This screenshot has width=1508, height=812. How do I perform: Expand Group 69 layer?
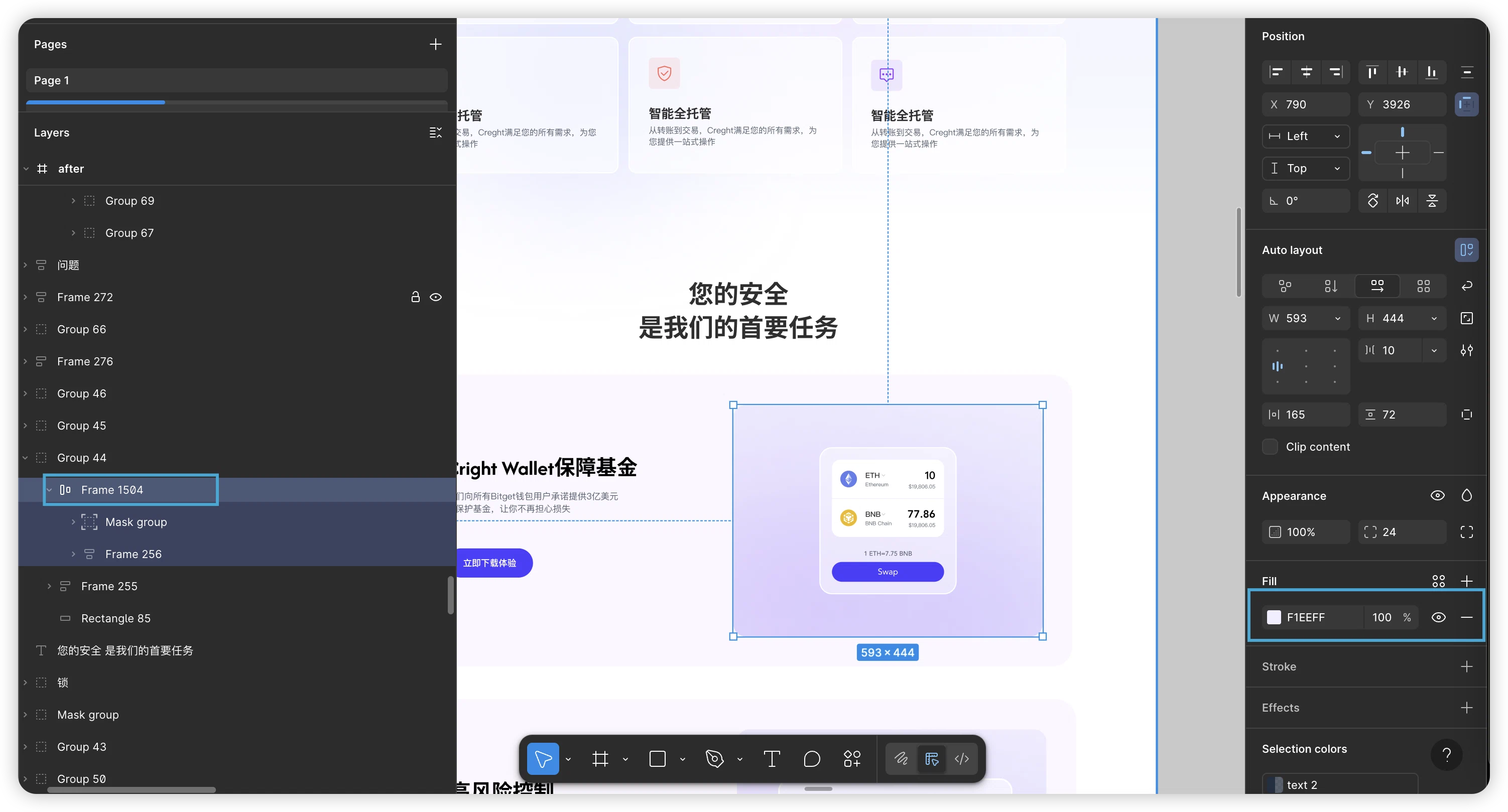point(73,201)
